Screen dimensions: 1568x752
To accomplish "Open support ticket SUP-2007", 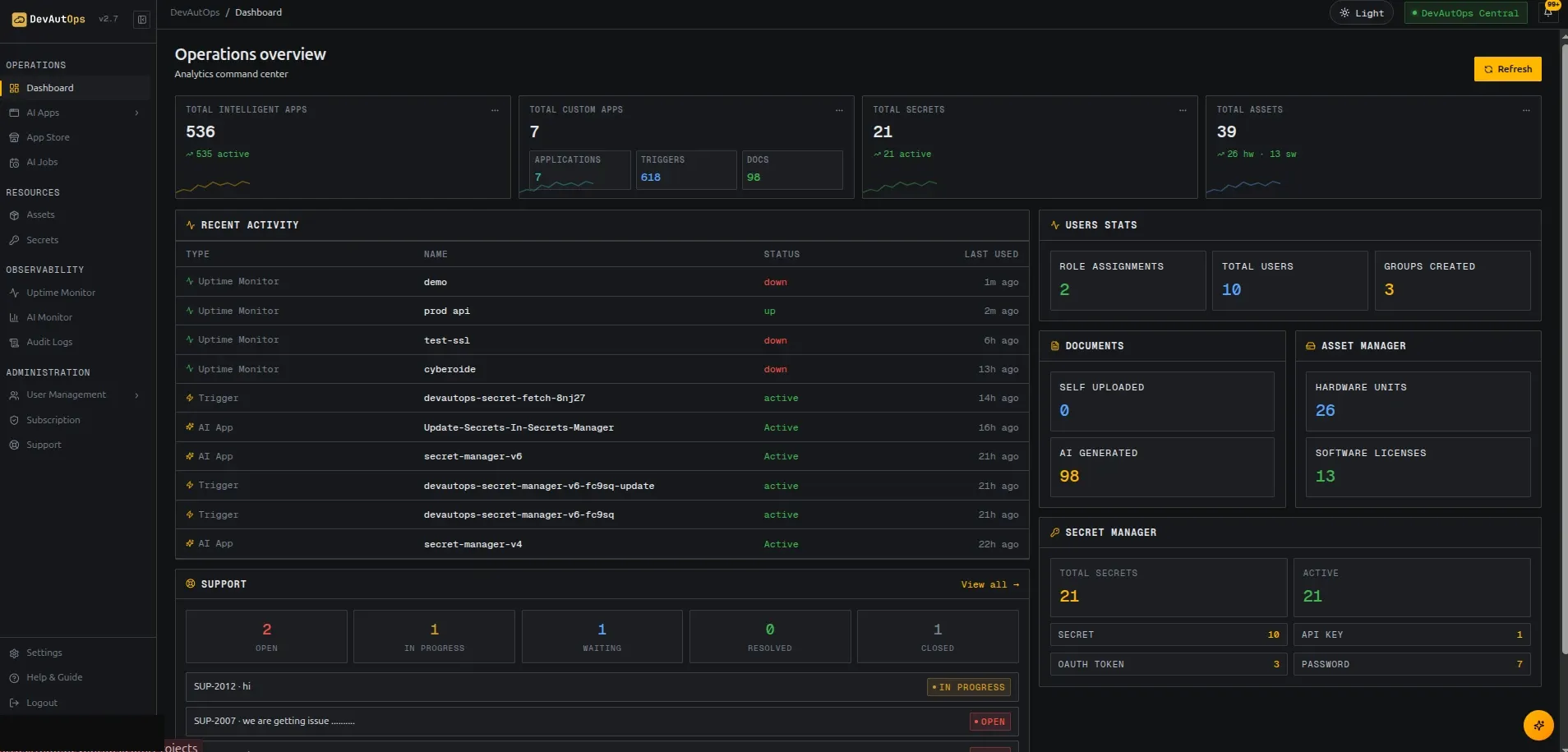I will [x=602, y=722].
